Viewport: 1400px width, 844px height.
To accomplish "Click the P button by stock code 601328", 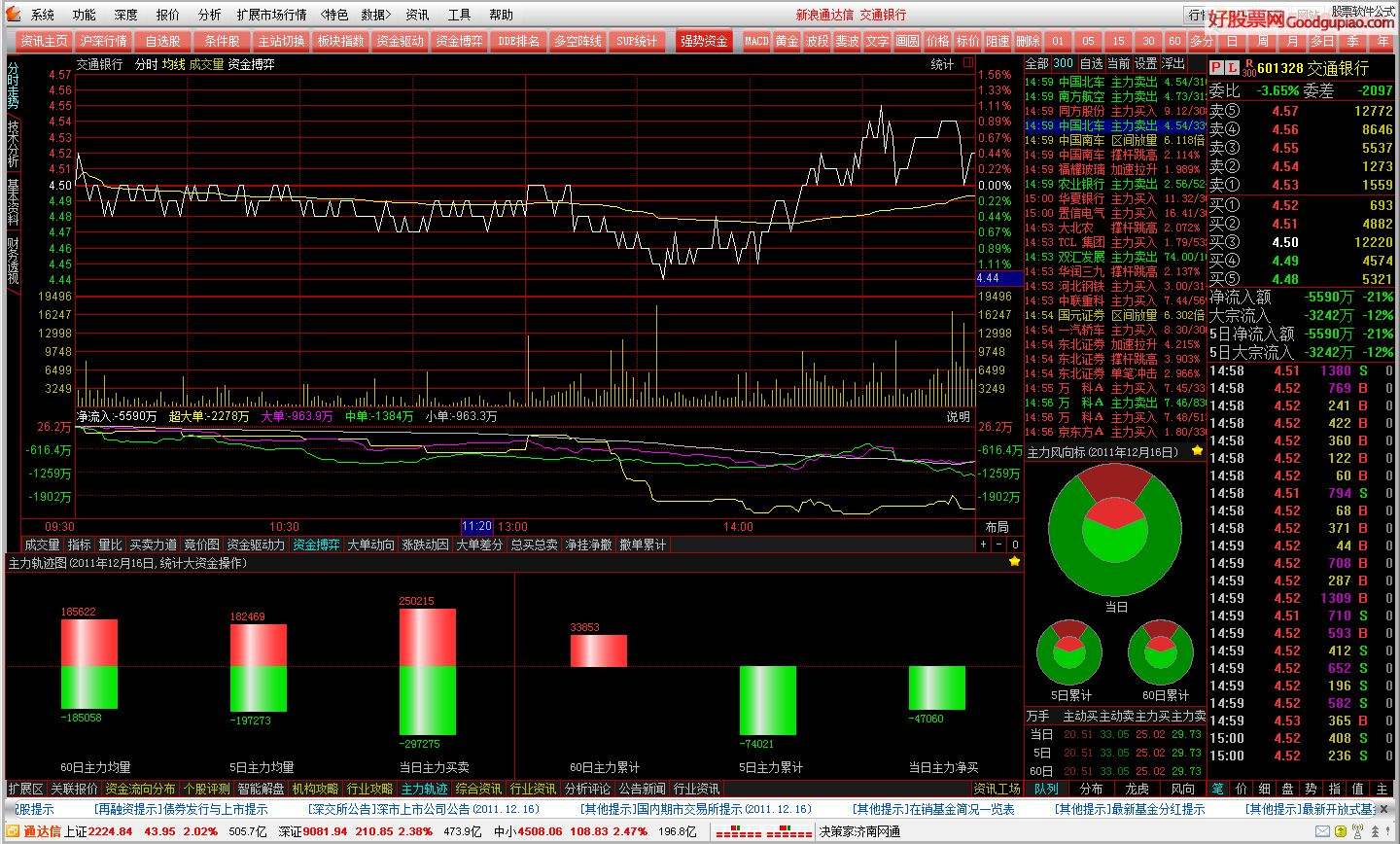I will [x=1216, y=67].
